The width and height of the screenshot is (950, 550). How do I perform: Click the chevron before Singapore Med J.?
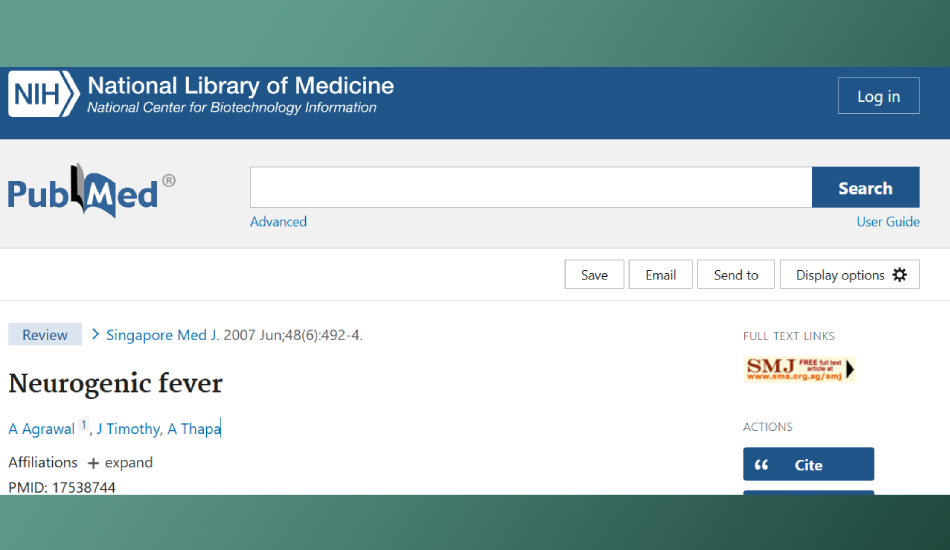96,334
